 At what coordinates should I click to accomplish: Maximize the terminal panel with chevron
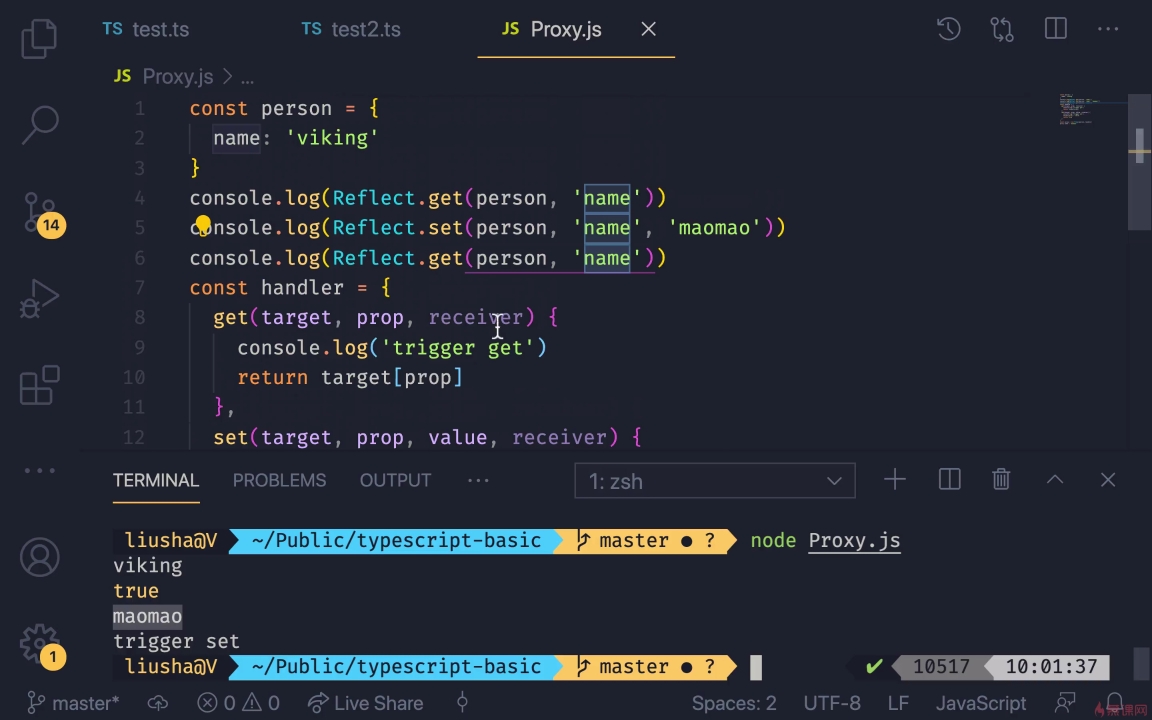tap(1055, 480)
